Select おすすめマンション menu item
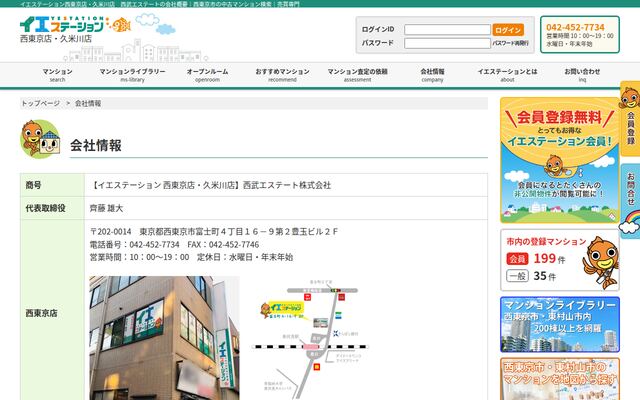 pyautogui.click(x=282, y=75)
